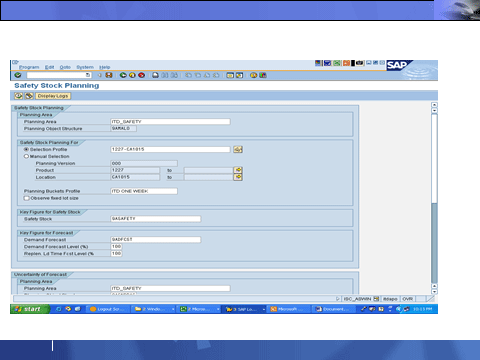Click the Find binoculars icon
Screen dimensions: 480x360
pyautogui.click(x=165, y=76)
